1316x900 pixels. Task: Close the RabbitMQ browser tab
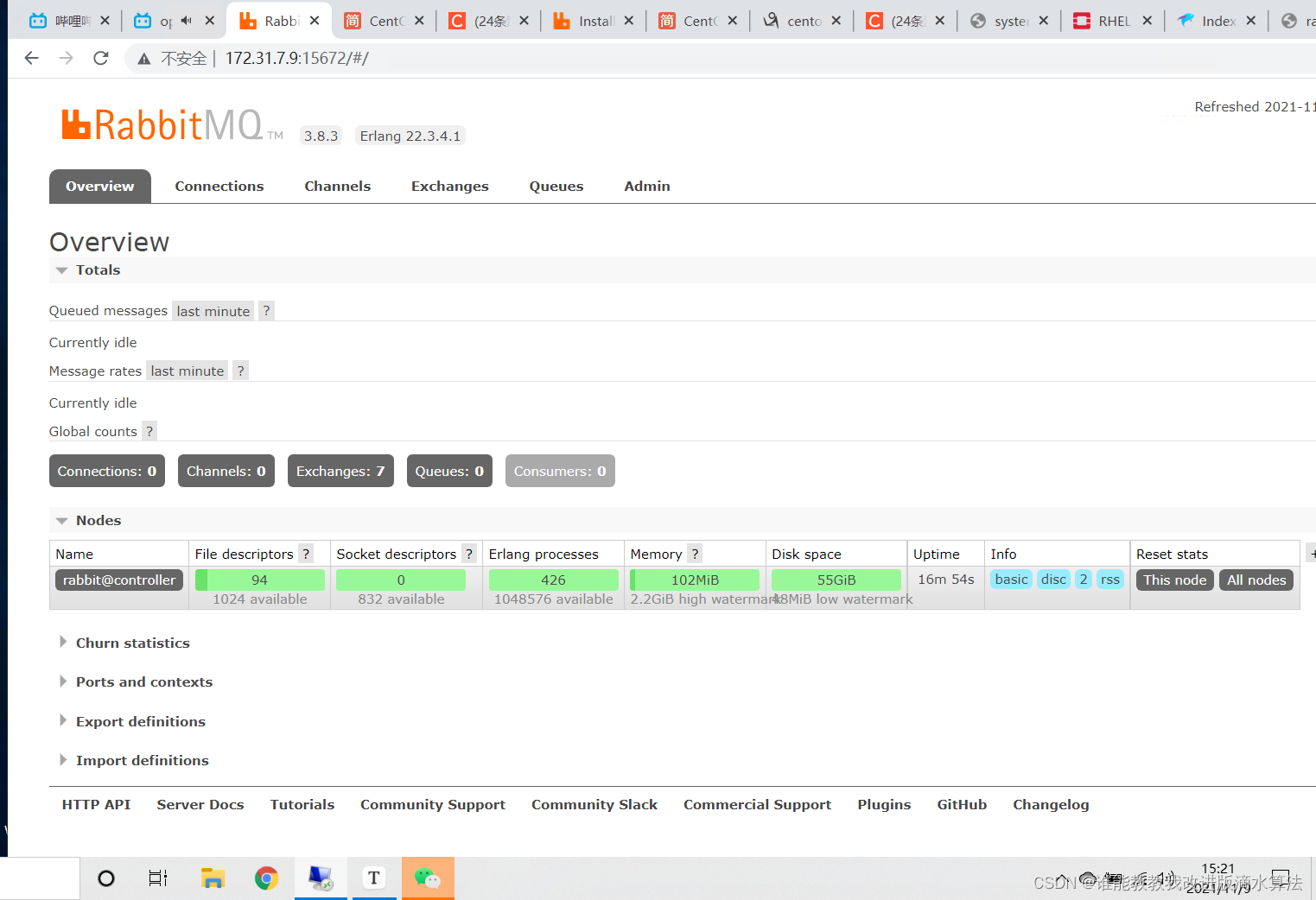[x=315, y=21]
